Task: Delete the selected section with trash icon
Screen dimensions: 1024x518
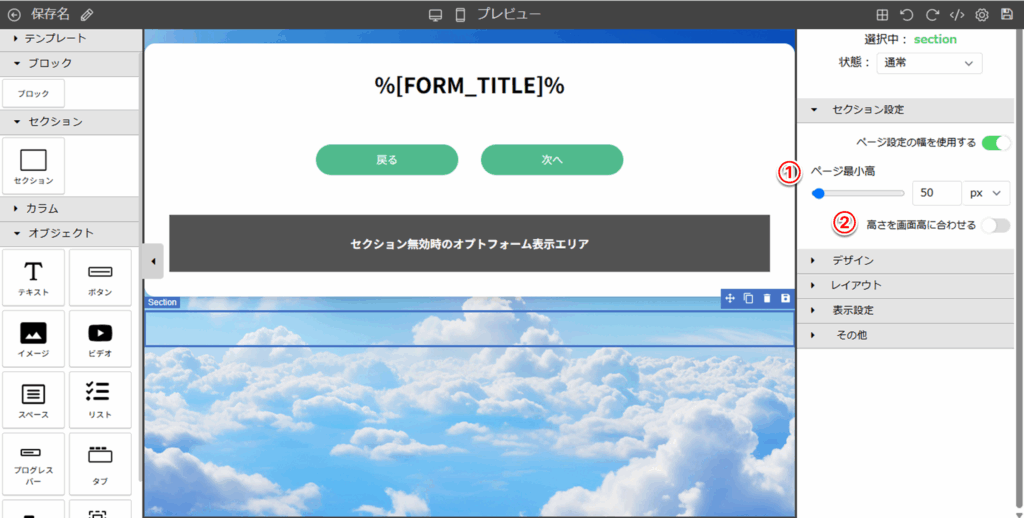Action: 767,298
